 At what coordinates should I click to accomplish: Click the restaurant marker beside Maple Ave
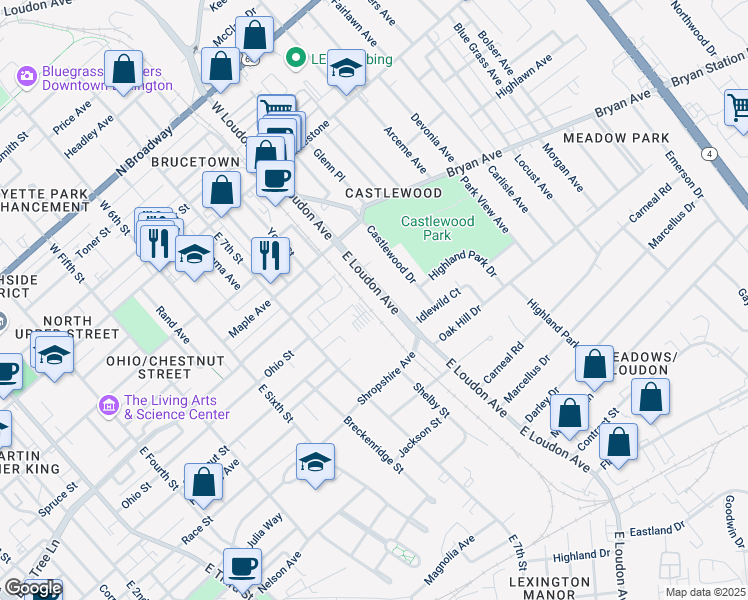270,256
